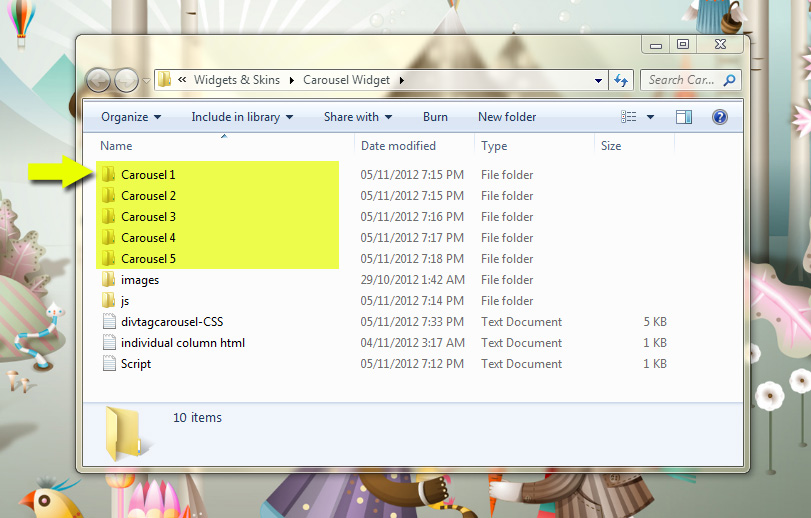The height and width of the screenshot is (518, 811).
Task: Open the Help question mark icon
Action: point(719,117)
